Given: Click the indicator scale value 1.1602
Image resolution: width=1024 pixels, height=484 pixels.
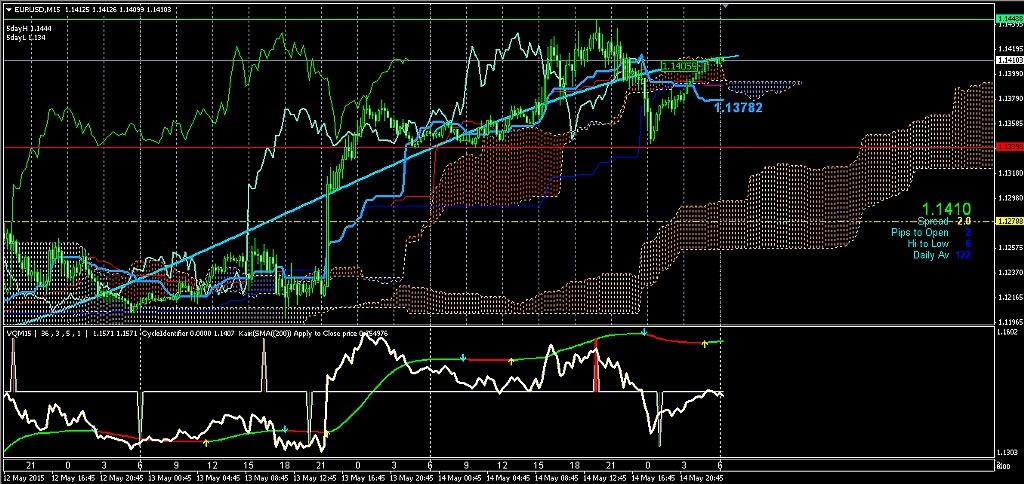Looking at the screenshot, I should click(x=1008, y=332).
